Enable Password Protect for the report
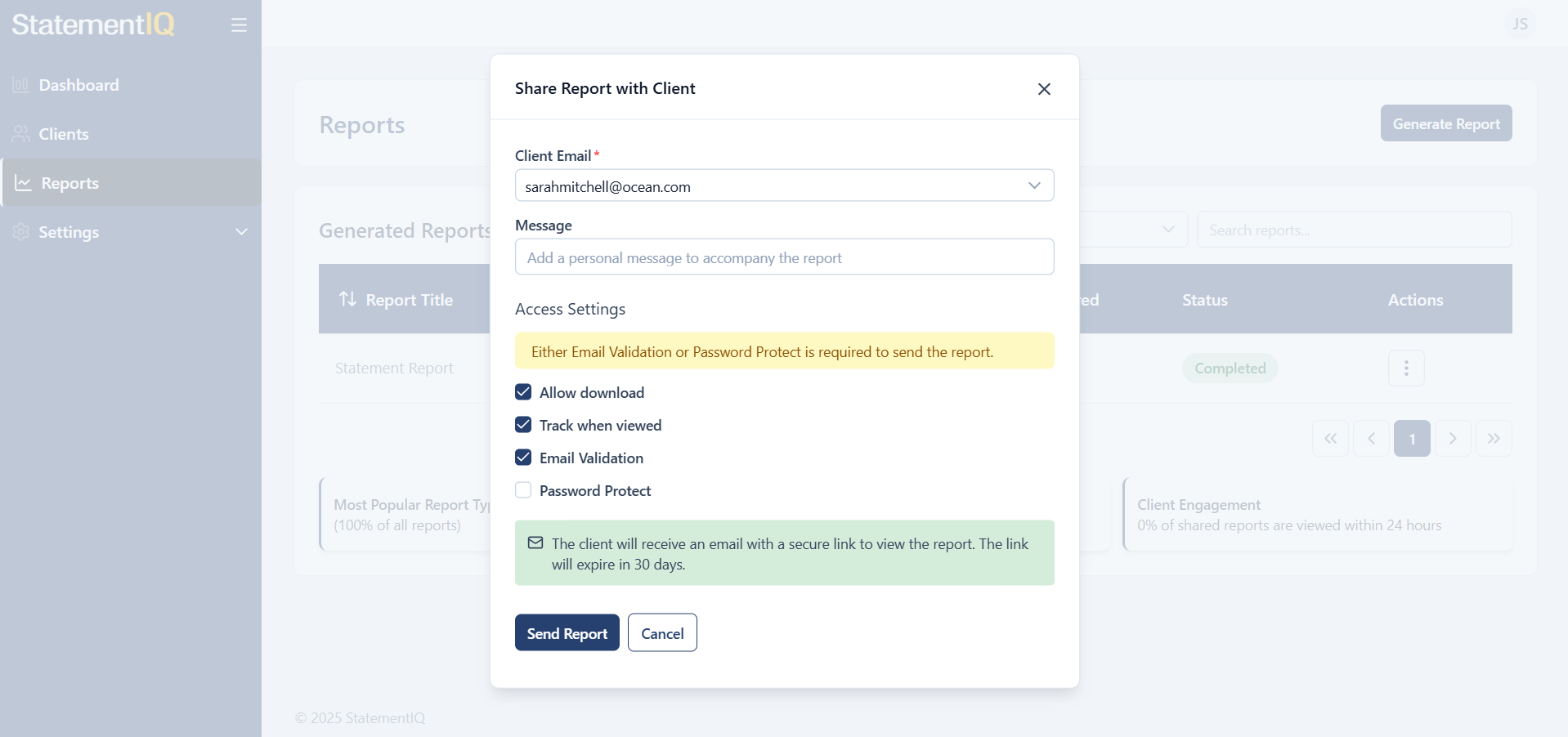This screenshot has height=737, width=1568. [522, 490]
